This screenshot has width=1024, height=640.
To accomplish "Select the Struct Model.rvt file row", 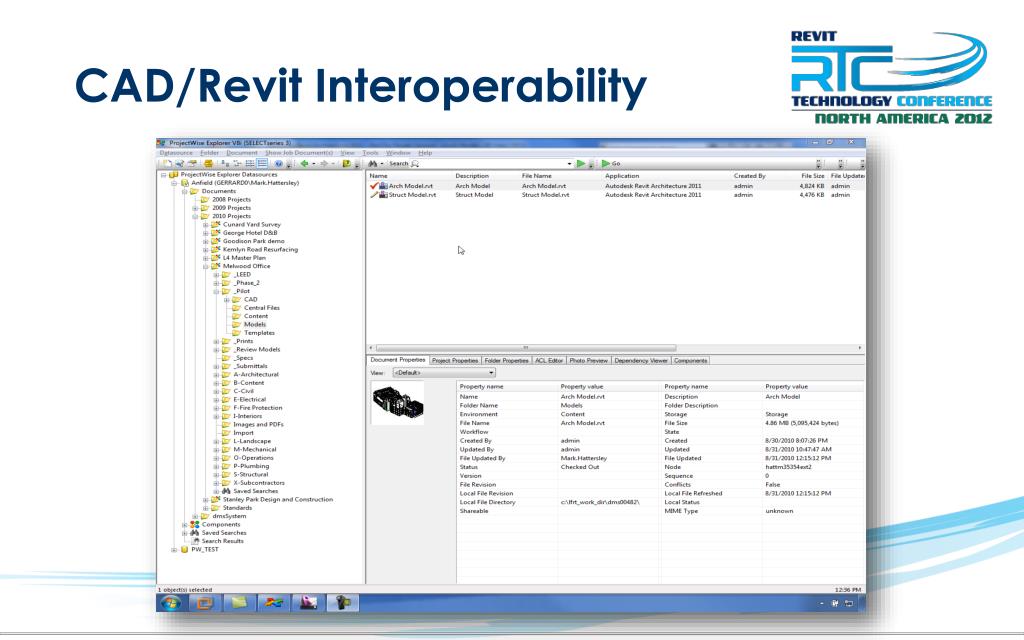I will point(615,195).
